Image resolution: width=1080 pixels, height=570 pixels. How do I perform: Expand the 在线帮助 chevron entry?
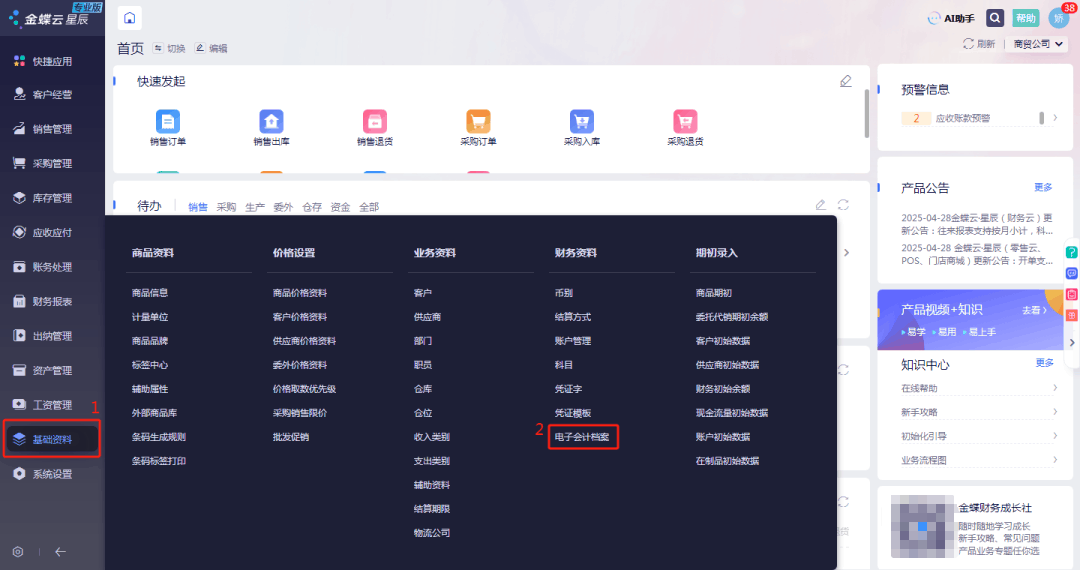(x=1054, y=388)
